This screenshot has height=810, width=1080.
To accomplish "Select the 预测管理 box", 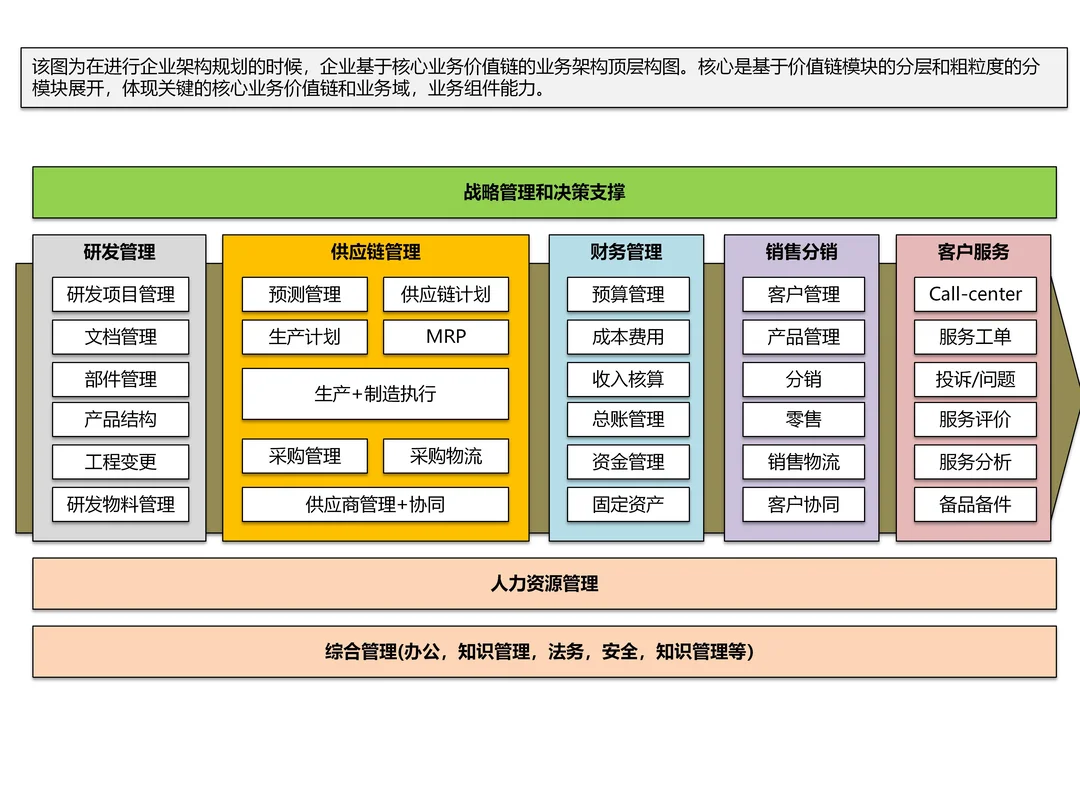I will pos(304,295).
